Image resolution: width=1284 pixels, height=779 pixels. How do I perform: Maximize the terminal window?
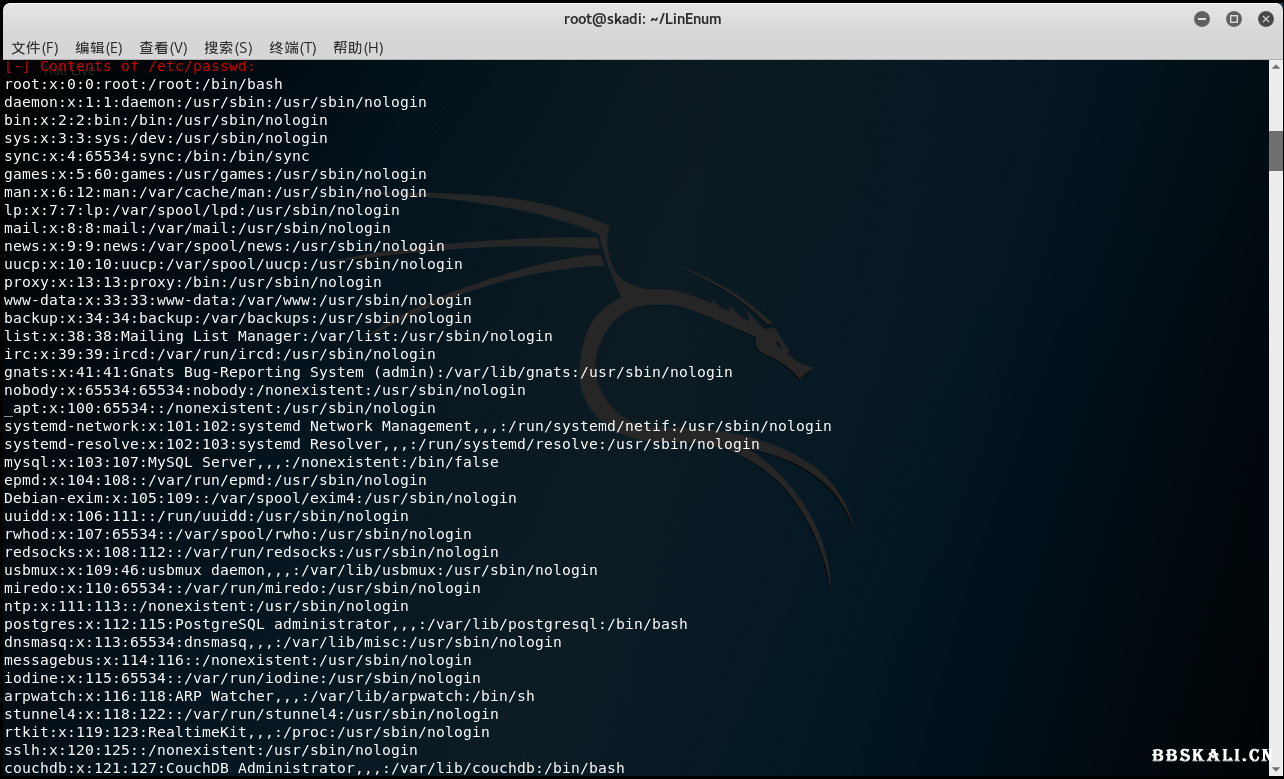click(x=1234, y=19)
